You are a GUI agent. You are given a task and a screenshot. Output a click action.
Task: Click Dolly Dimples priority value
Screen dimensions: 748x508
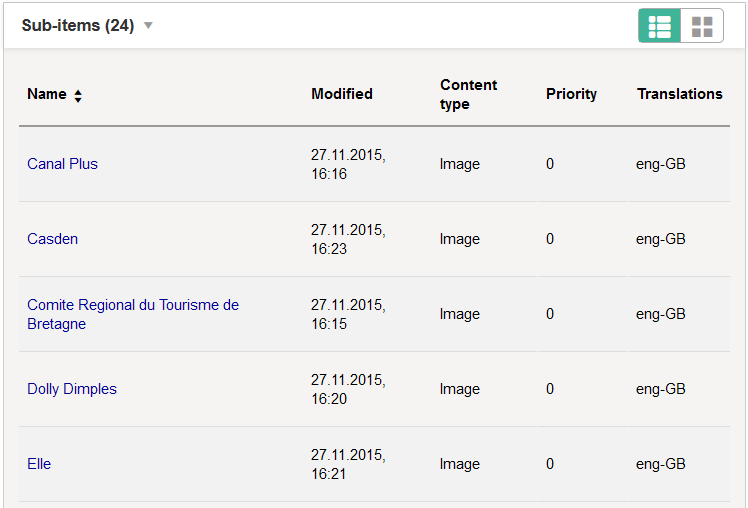pos(550,389)
